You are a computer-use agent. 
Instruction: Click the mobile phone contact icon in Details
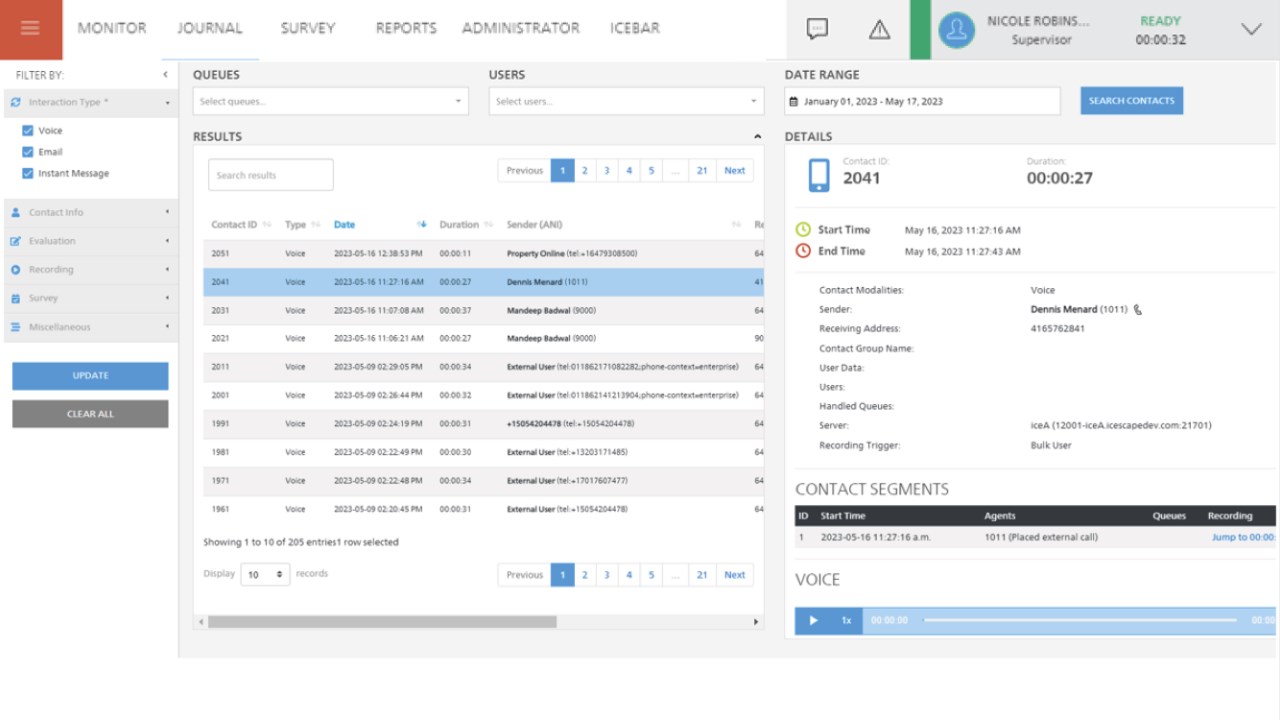pos(819,174)
